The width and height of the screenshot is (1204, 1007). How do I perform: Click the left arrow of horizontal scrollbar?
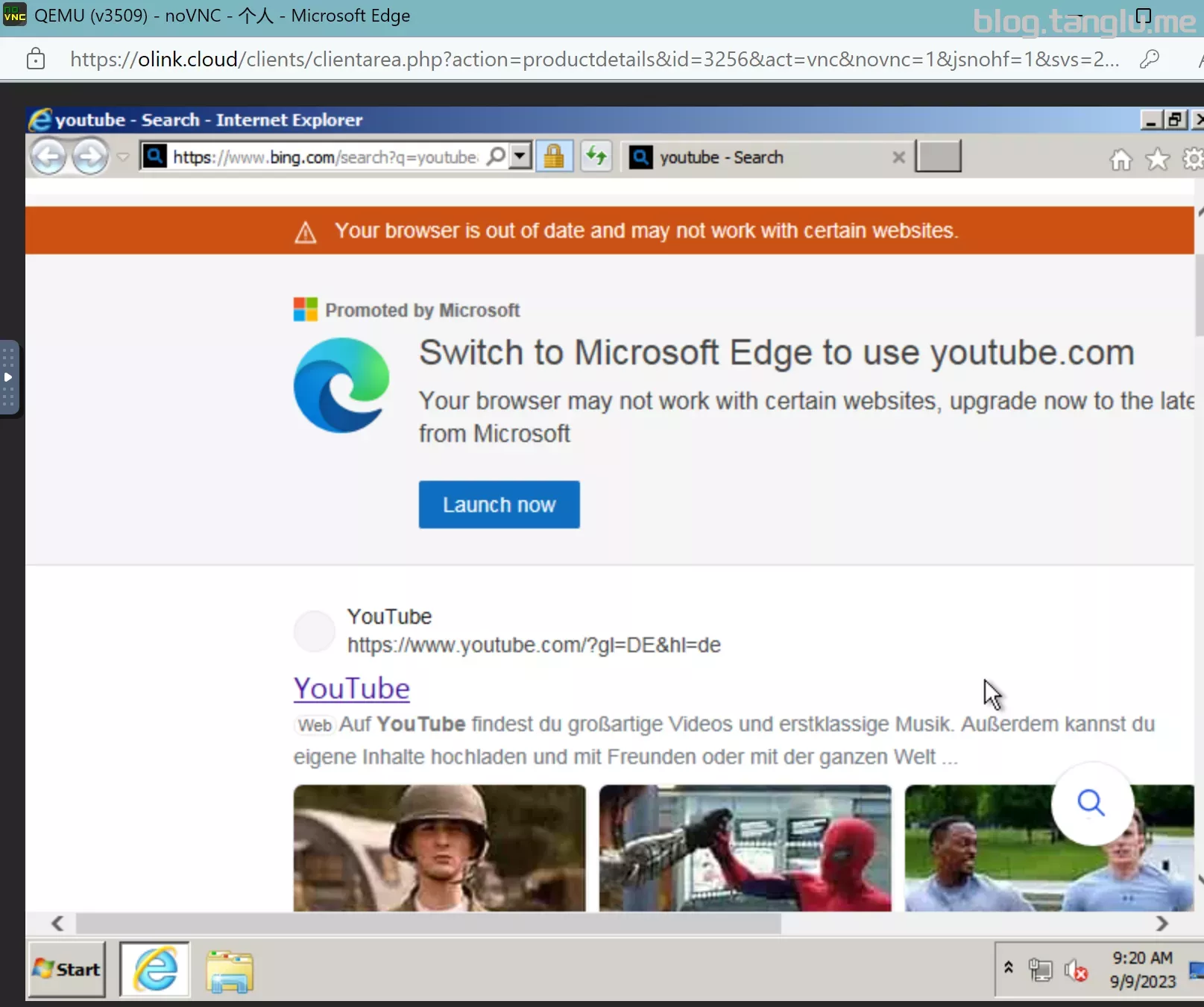click(57, 924)
